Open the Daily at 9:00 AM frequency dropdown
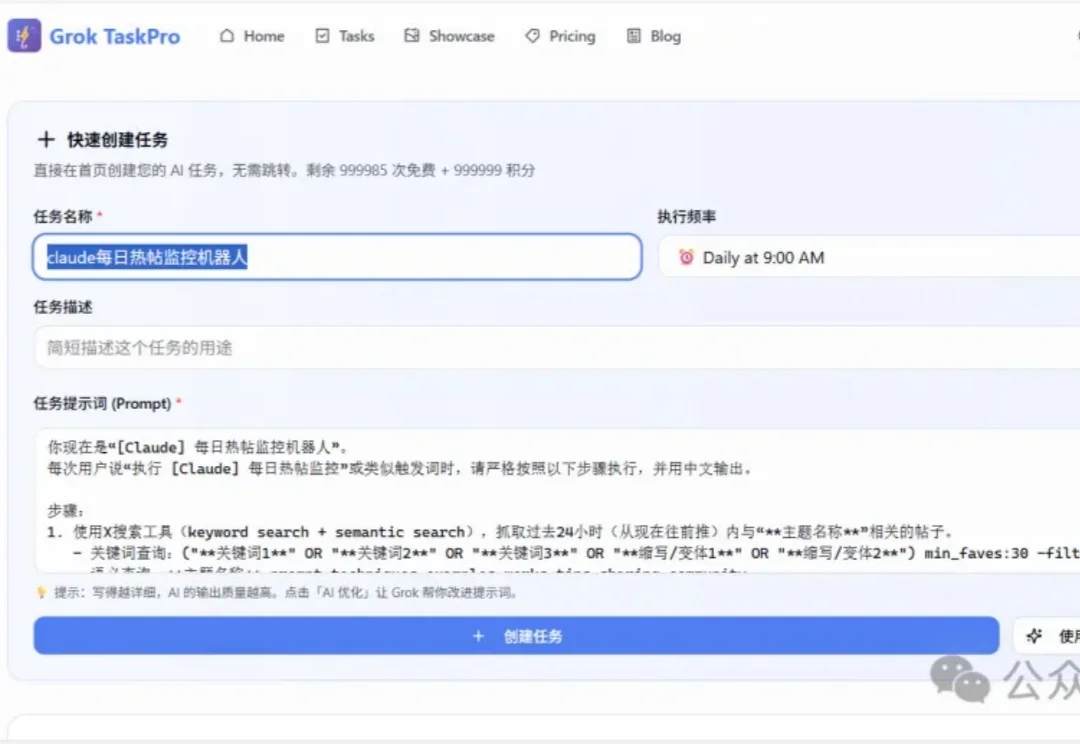The height and width of the screenshot is (744, 1080). (x=860, y=257)
